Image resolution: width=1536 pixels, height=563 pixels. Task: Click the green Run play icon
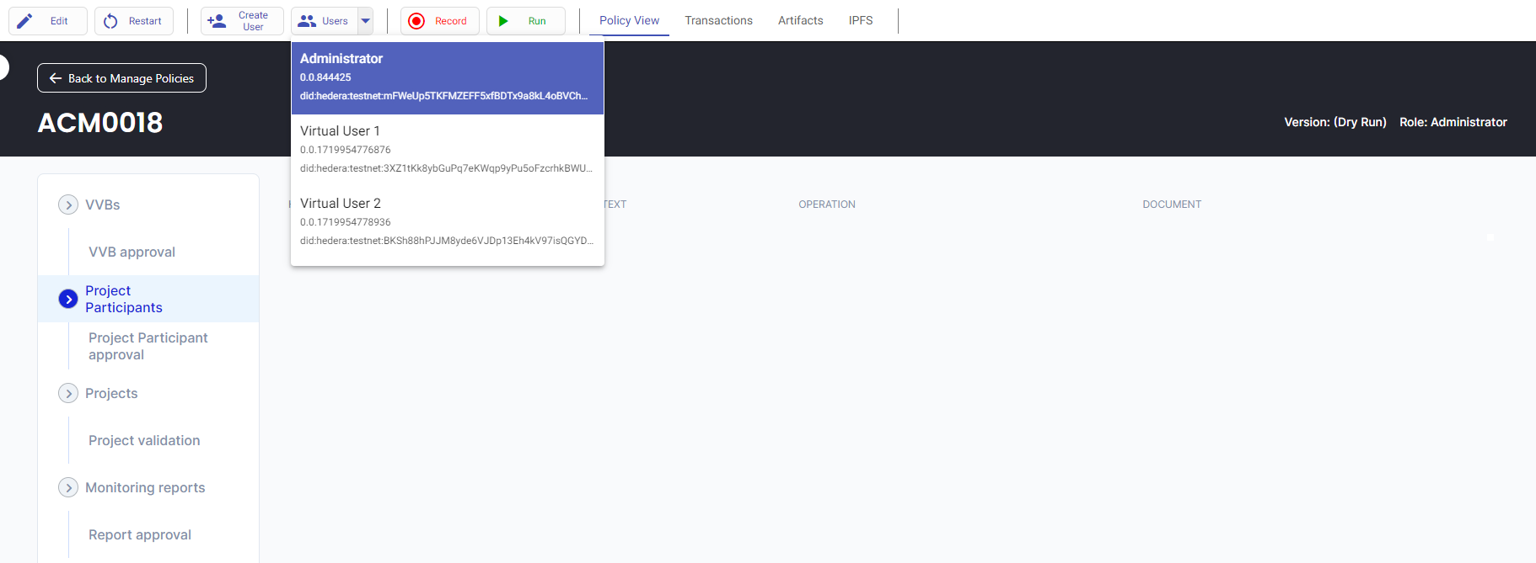pos(504,21)
